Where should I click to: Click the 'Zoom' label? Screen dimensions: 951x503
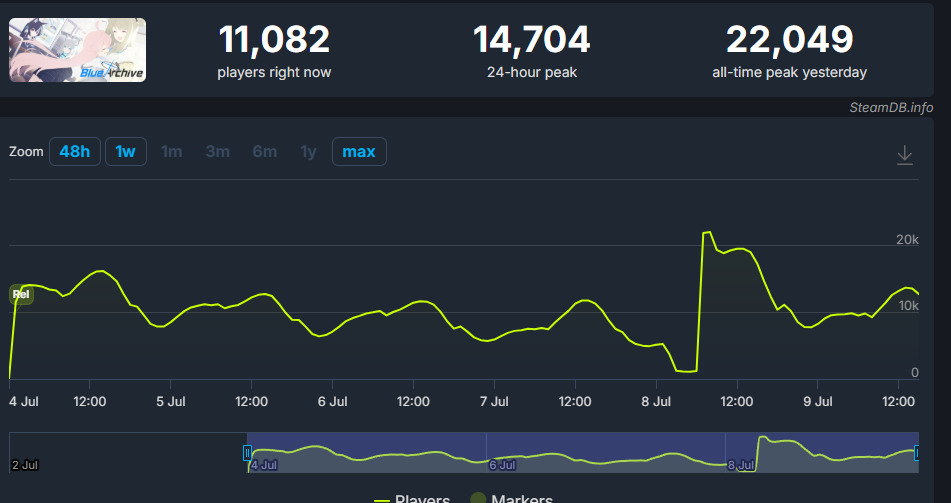[26, 152]
